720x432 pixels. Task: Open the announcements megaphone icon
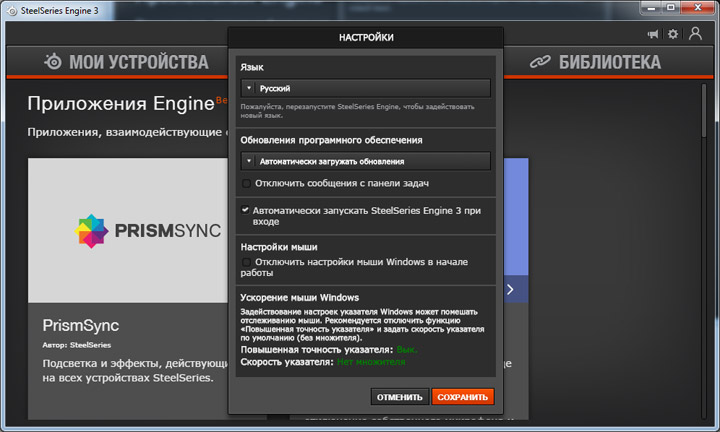[652, 34]
